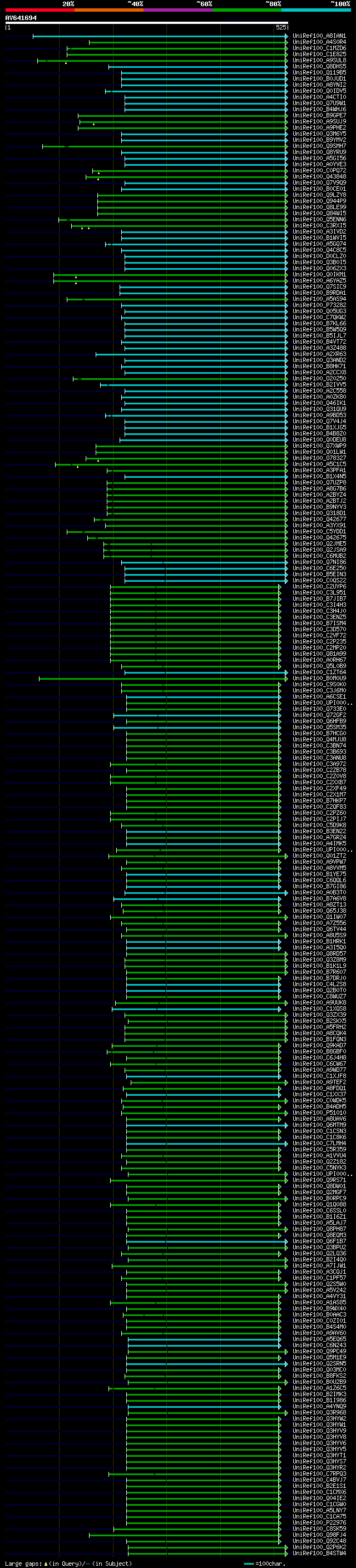Viewport: 356px width, 1568px height.
Task: Click the UniRef100_P51010 entry
Action: click(x=319, y=1112)
